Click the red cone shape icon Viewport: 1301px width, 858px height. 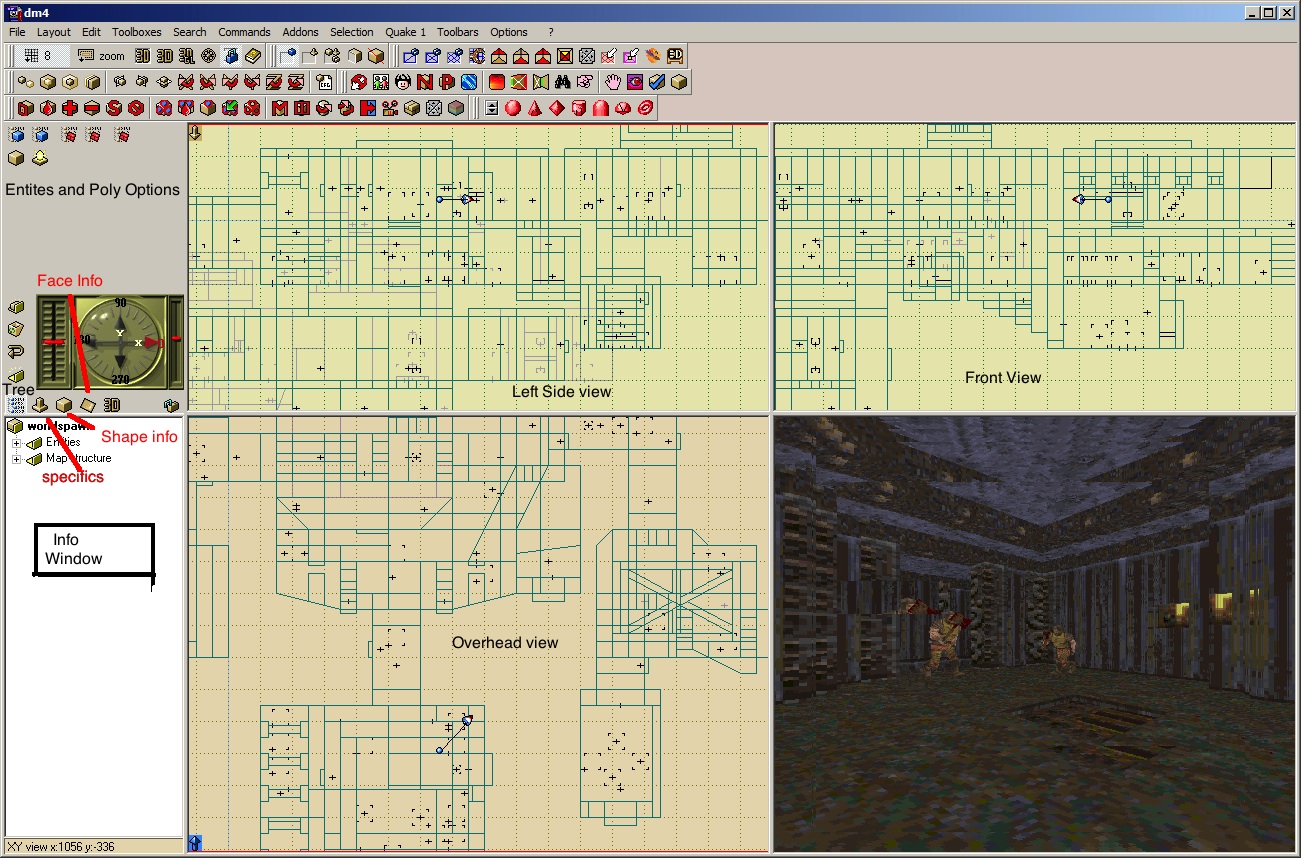point(535,108)
